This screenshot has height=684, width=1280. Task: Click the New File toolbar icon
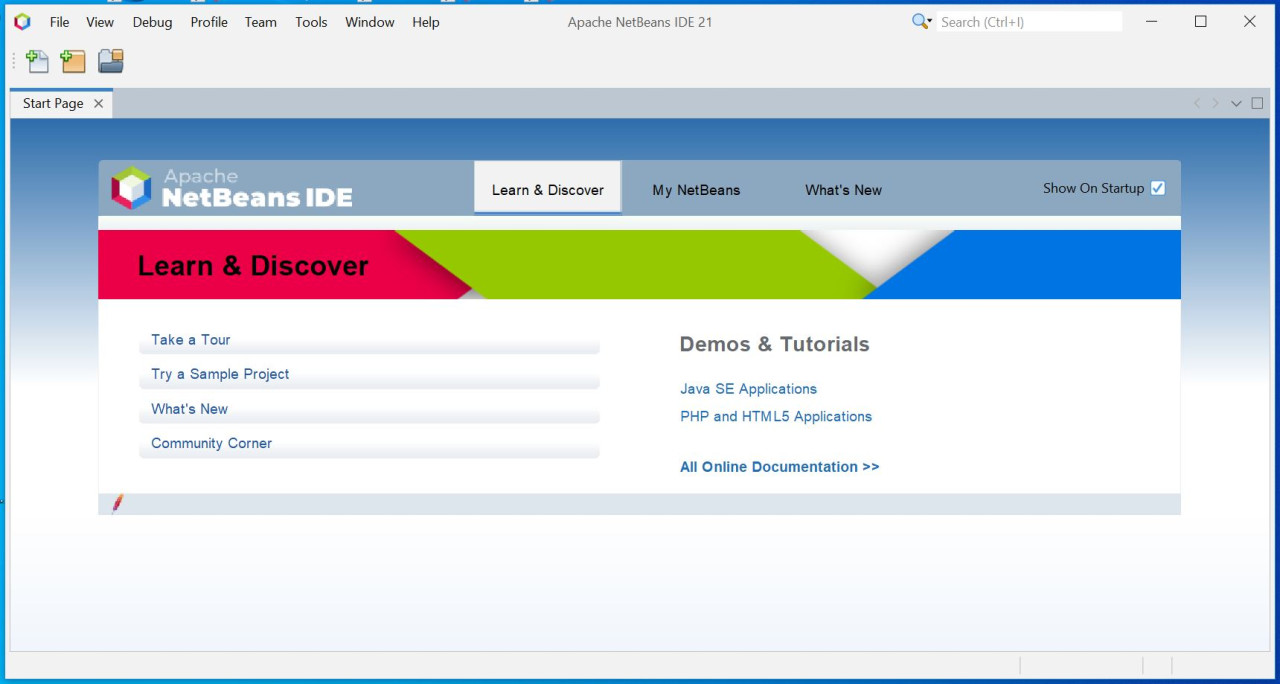click(x=37, y=62)
